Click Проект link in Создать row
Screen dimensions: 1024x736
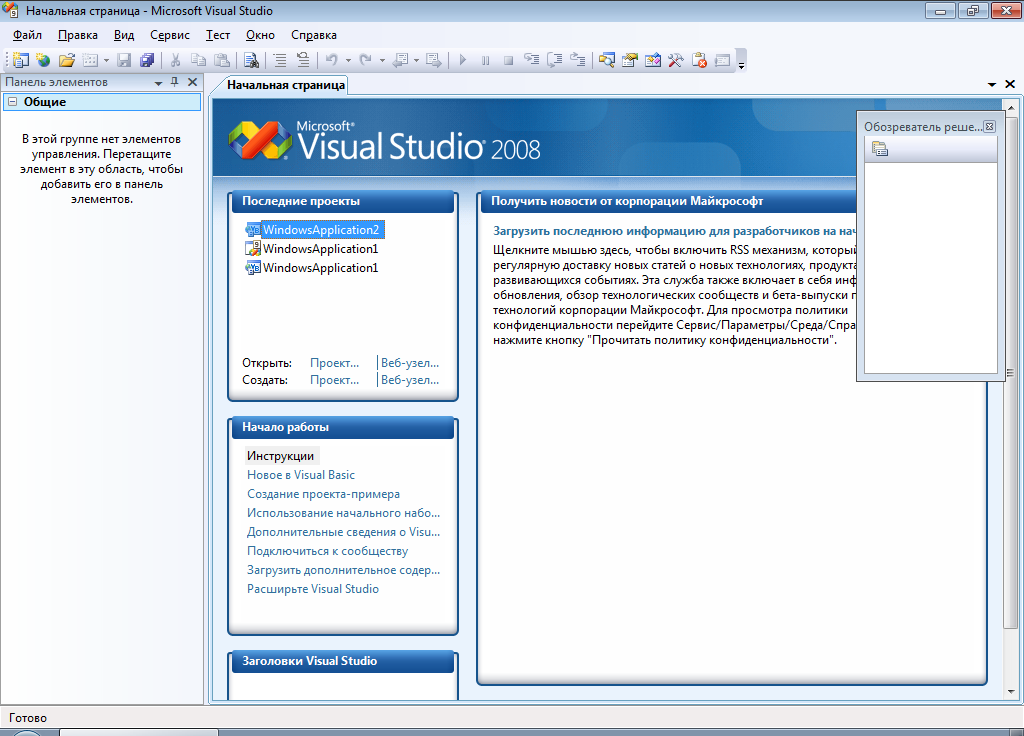334,380
